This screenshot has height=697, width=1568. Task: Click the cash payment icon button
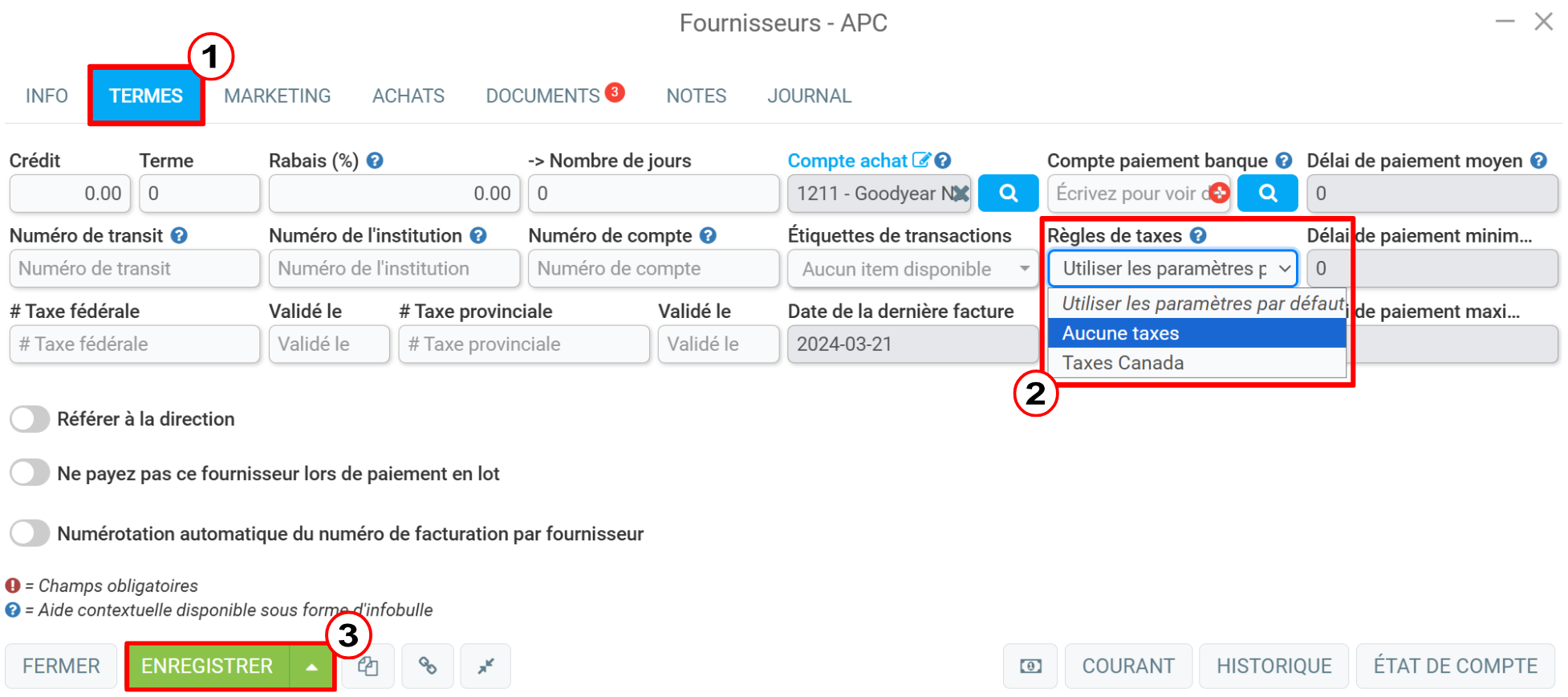pos(1030,666)
